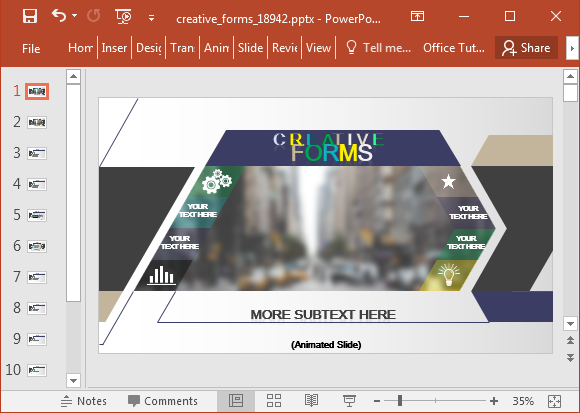
Task: Select slide 9 thumbnail
Action: click(37, 339)
